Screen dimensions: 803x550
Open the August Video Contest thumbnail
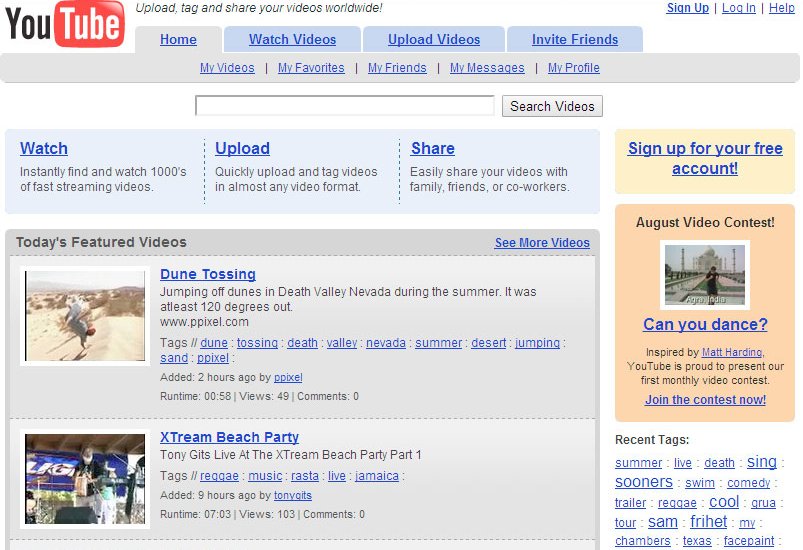pyautogui.click(x=705, y=275)
